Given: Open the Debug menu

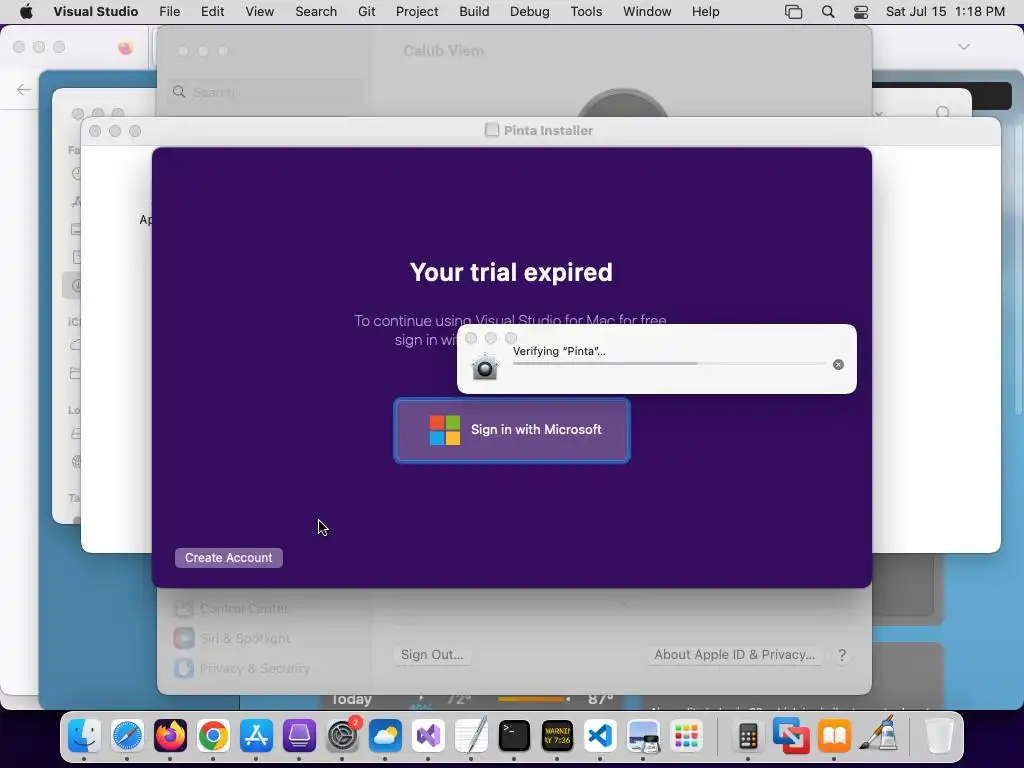Looking at the screenshot, I should (x=530, y=12).
